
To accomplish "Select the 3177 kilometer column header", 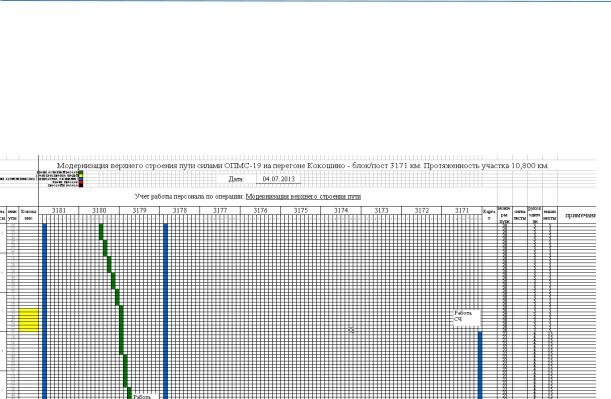I will coord(220,210).
